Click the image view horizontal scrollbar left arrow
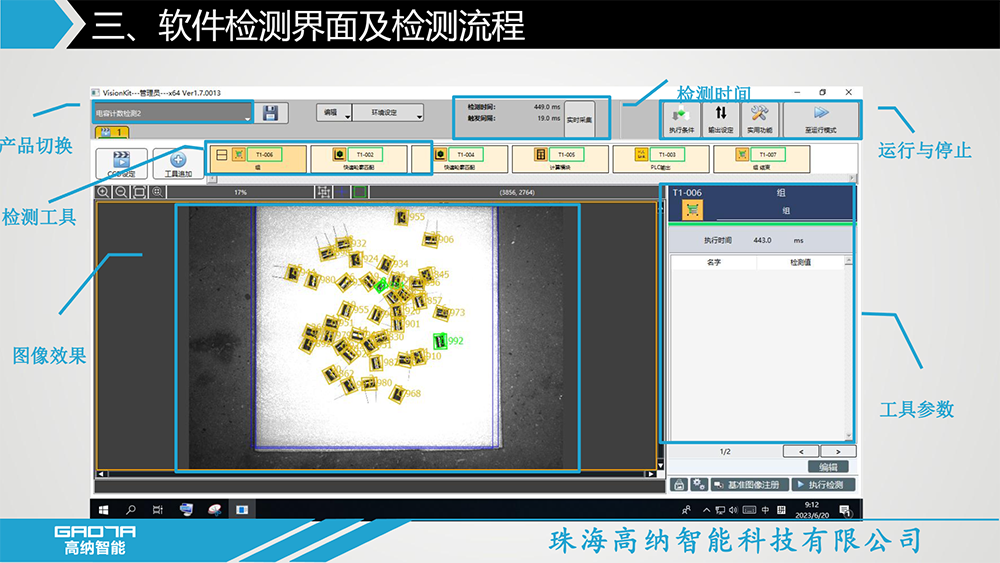The height and width of the screenshot is (563, 1000). 101,474
